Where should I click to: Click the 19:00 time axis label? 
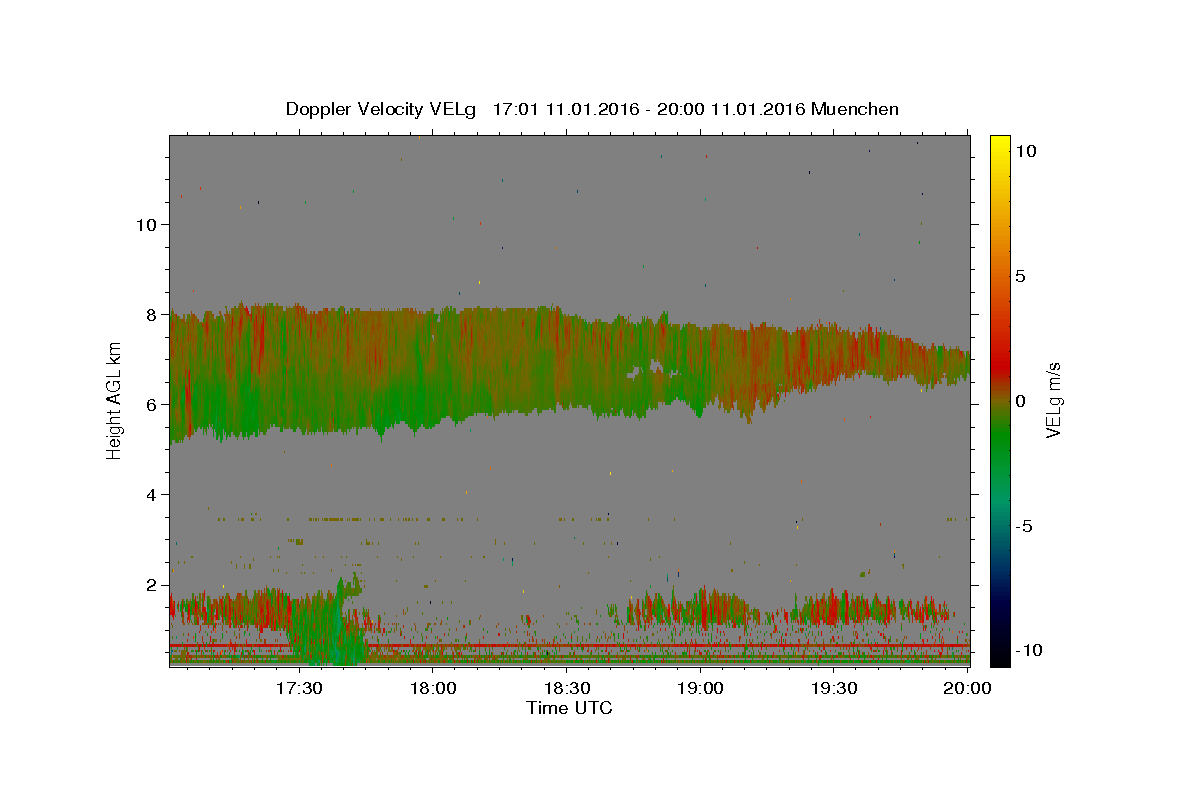[700, 688]
